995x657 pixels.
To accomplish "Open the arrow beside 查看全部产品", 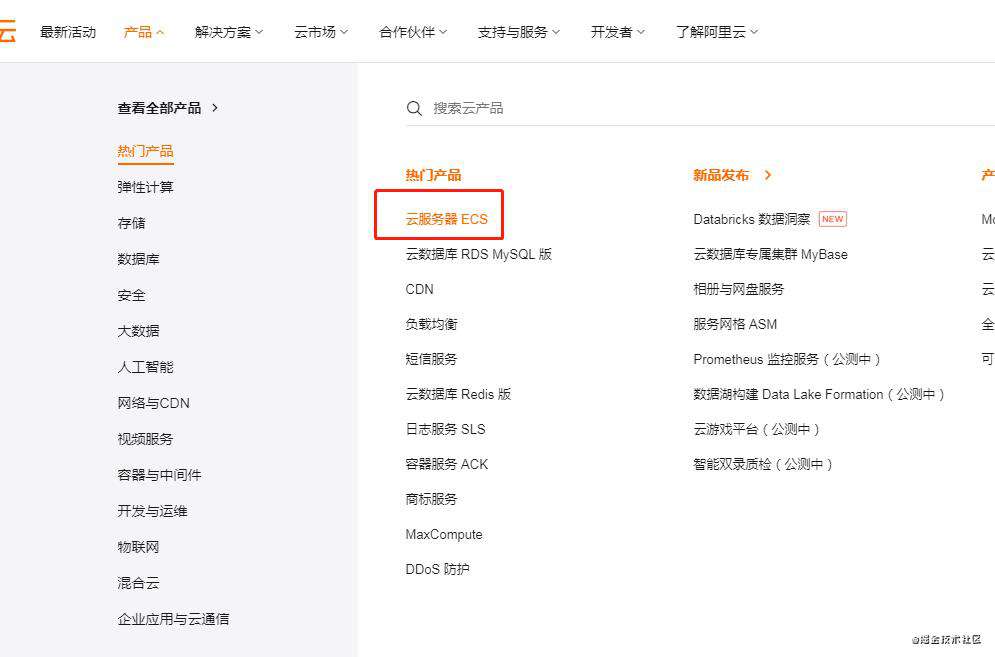I will [x=215, y=108].
